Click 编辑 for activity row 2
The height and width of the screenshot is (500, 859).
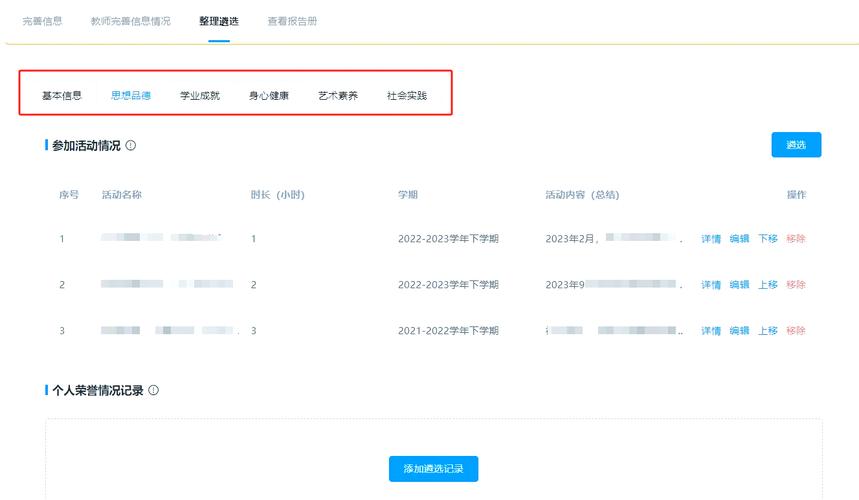[739, 285]
